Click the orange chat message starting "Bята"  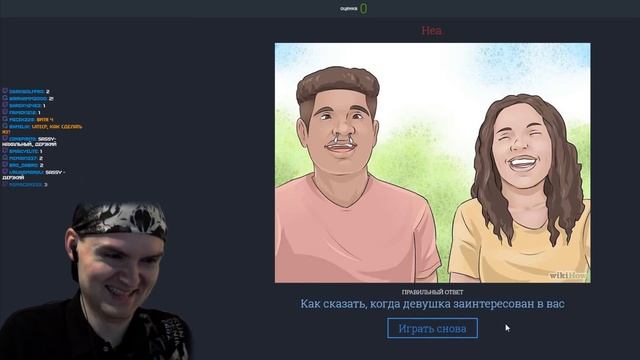tap(45, 120)
